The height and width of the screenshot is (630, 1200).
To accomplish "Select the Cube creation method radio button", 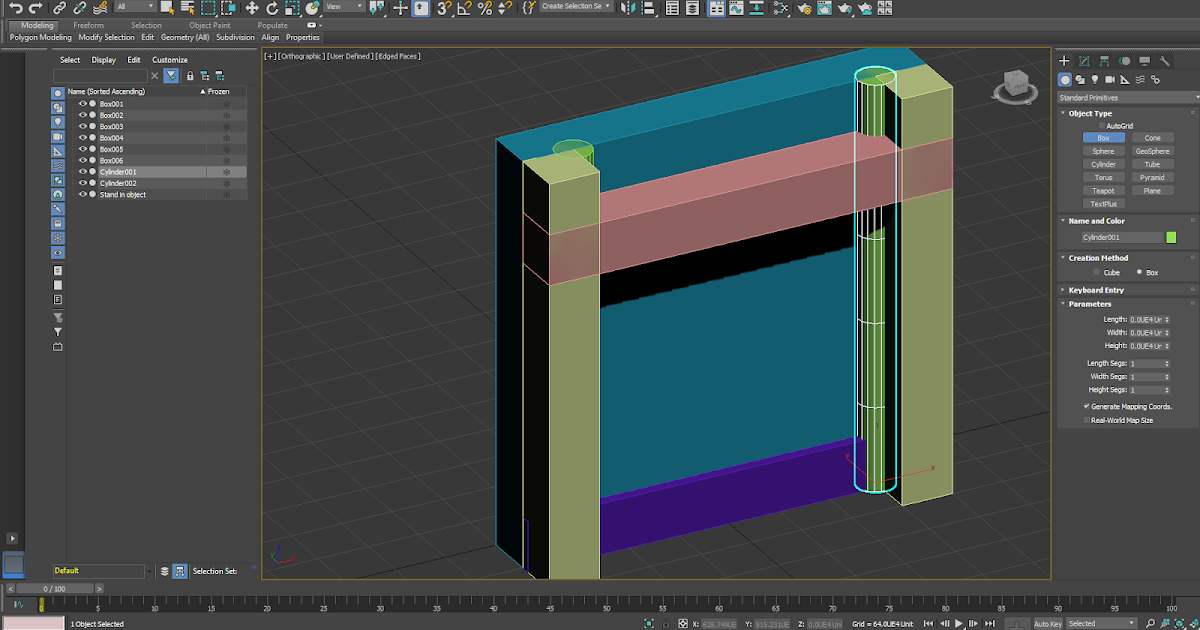I will pos(1096,272).
